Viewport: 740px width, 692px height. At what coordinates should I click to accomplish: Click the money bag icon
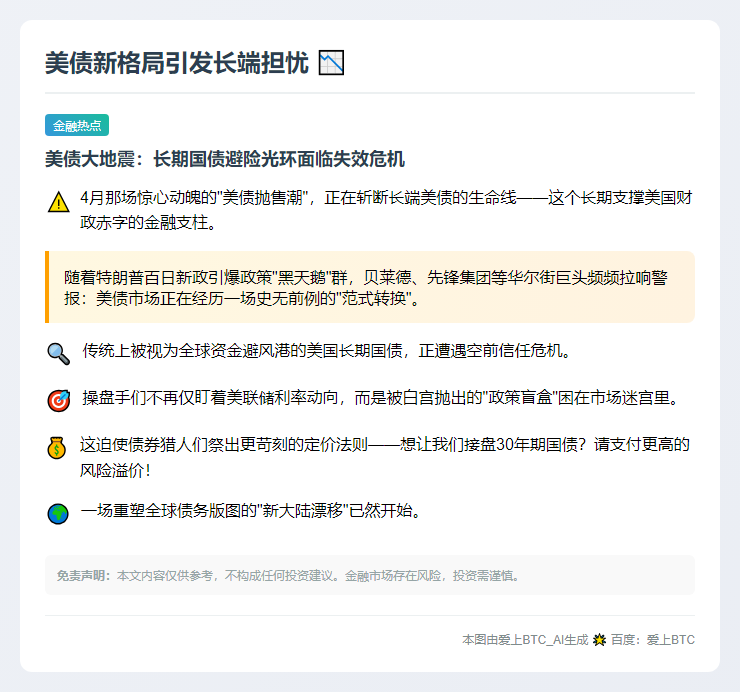click(x=57, y=448)
